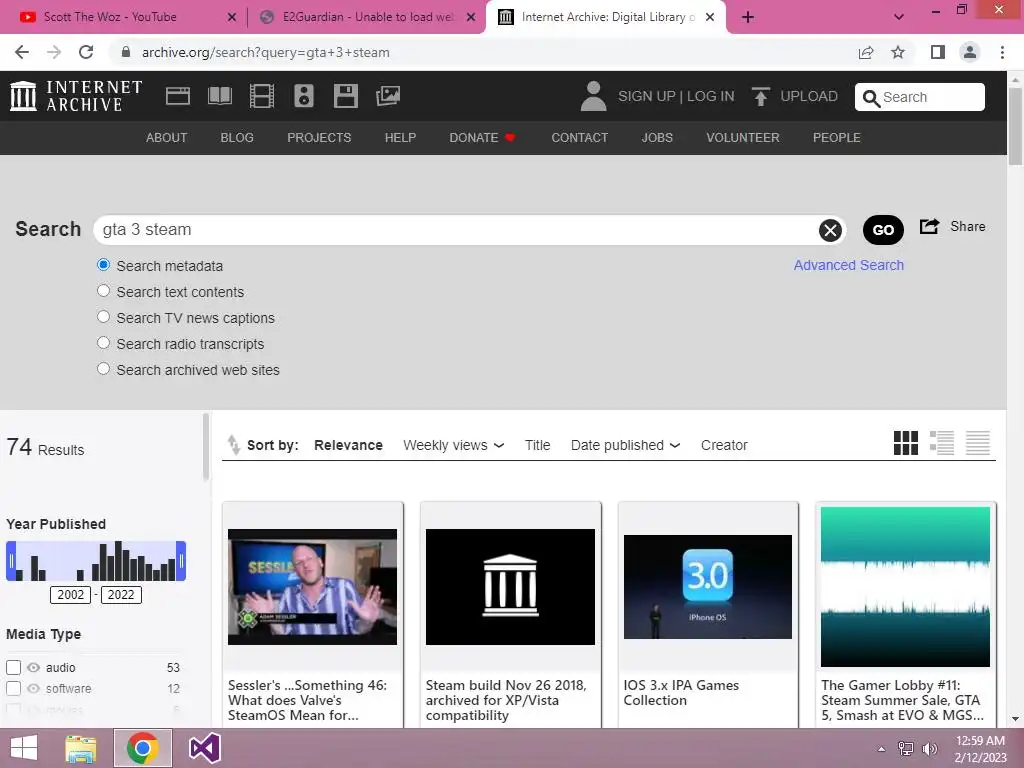Image resolution: width=1024 pixels, height=768 pixels.
Task: Open the ABOUT menu item
Action: (x=166, y=138)
